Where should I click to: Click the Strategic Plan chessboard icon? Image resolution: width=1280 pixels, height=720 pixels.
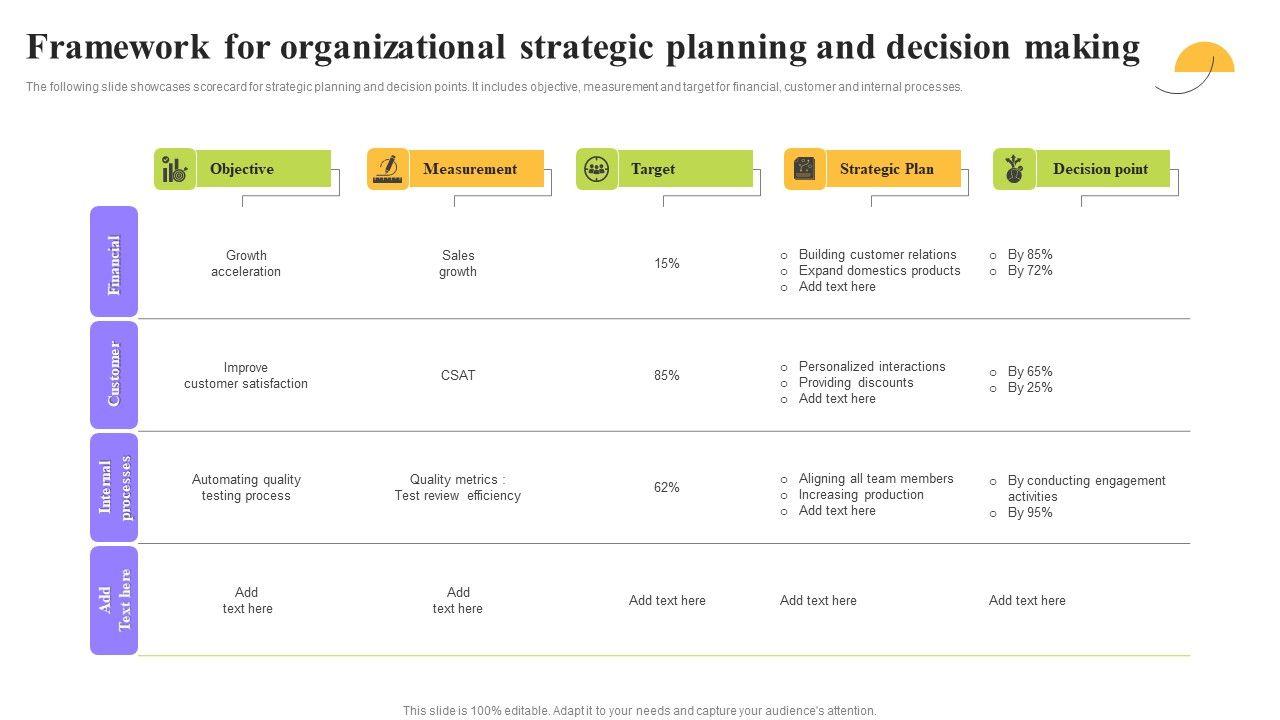(x=805, y=169)
